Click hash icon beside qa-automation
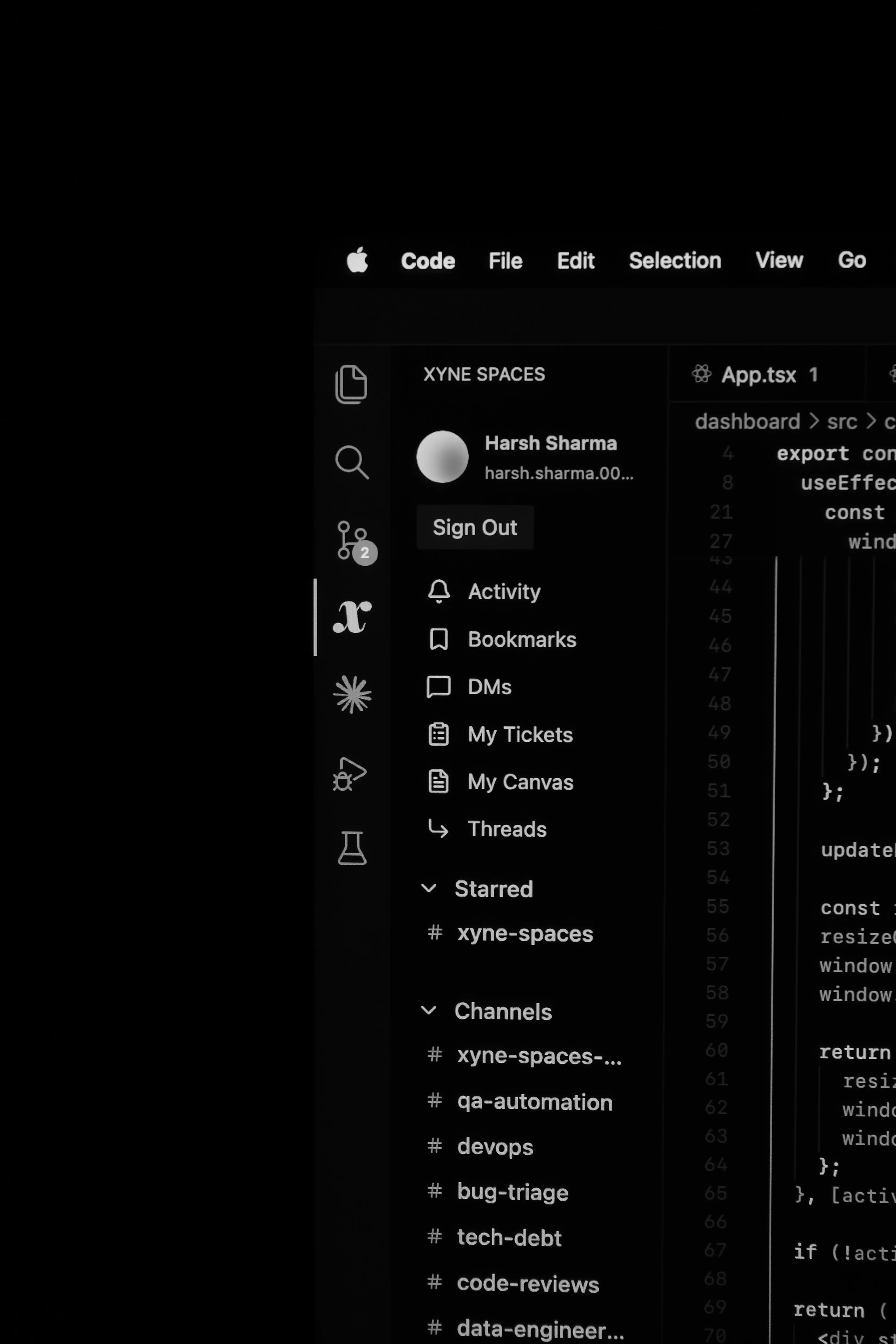Screen dimensions: 896x1344 click(x=435, y=1101)
